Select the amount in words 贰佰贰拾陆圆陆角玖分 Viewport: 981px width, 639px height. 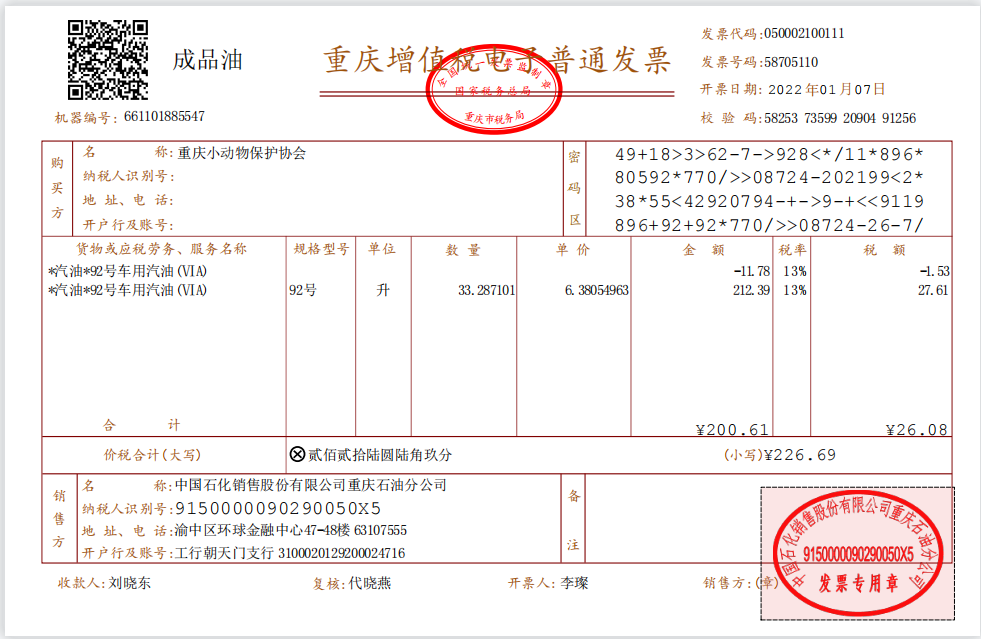[380, 455]
